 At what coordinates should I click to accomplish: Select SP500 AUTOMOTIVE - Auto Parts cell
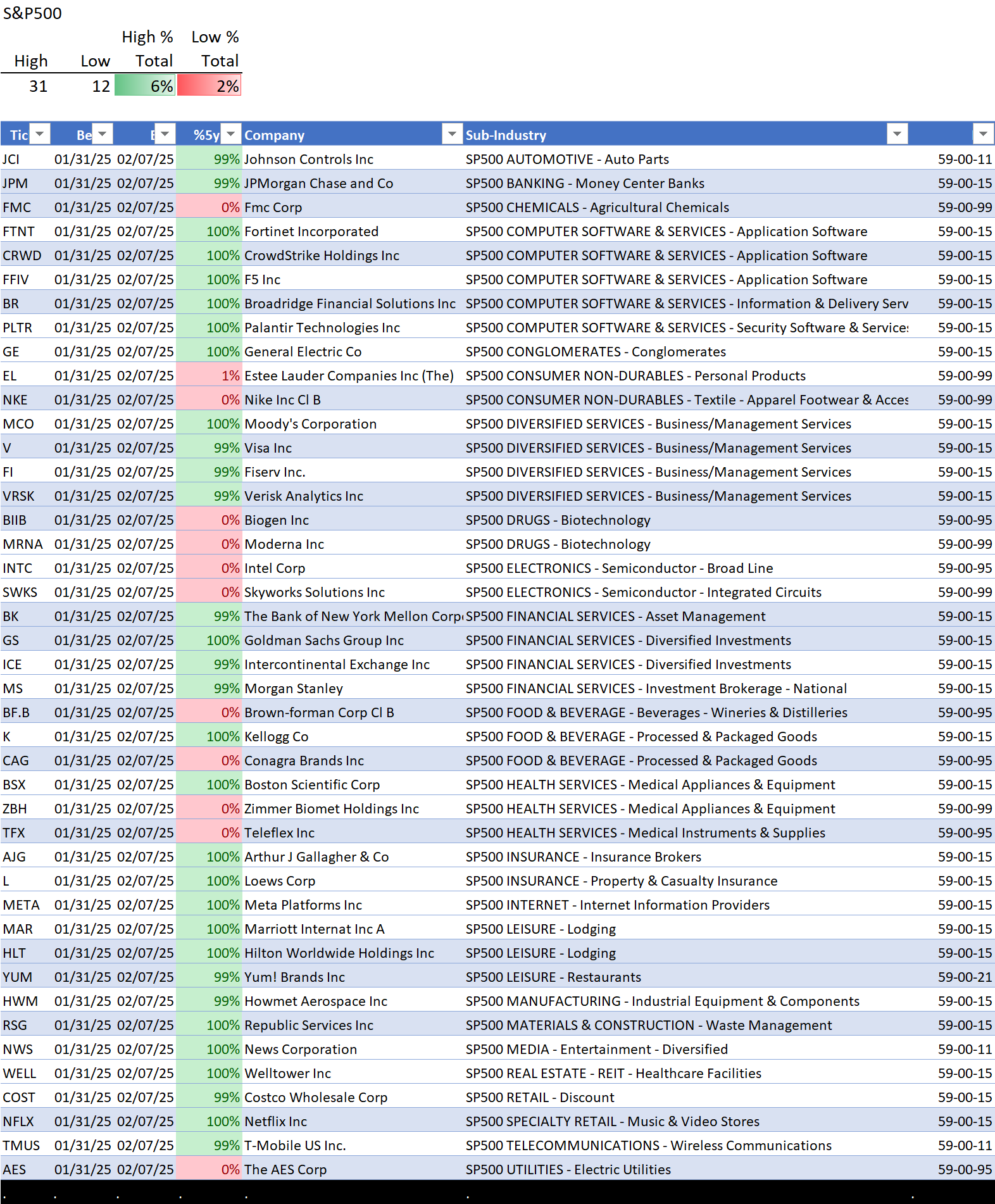click(x=685, y=159)
